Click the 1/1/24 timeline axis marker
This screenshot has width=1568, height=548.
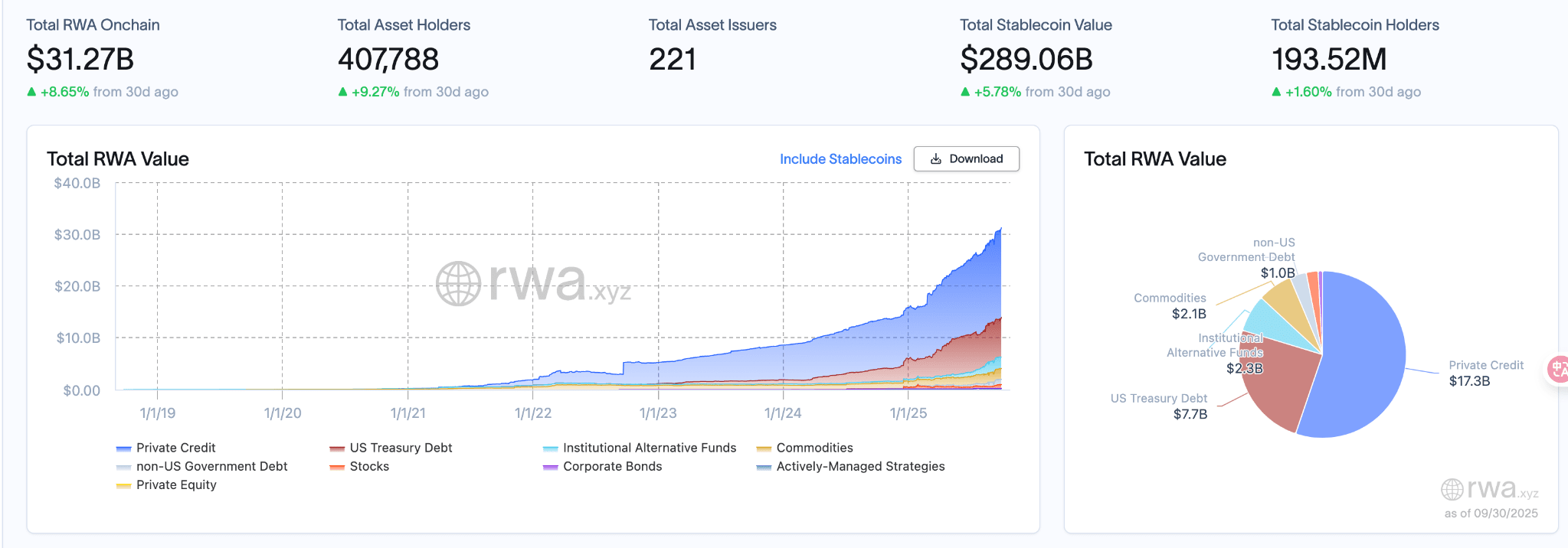pyautogui.click(x=783, y=413)
